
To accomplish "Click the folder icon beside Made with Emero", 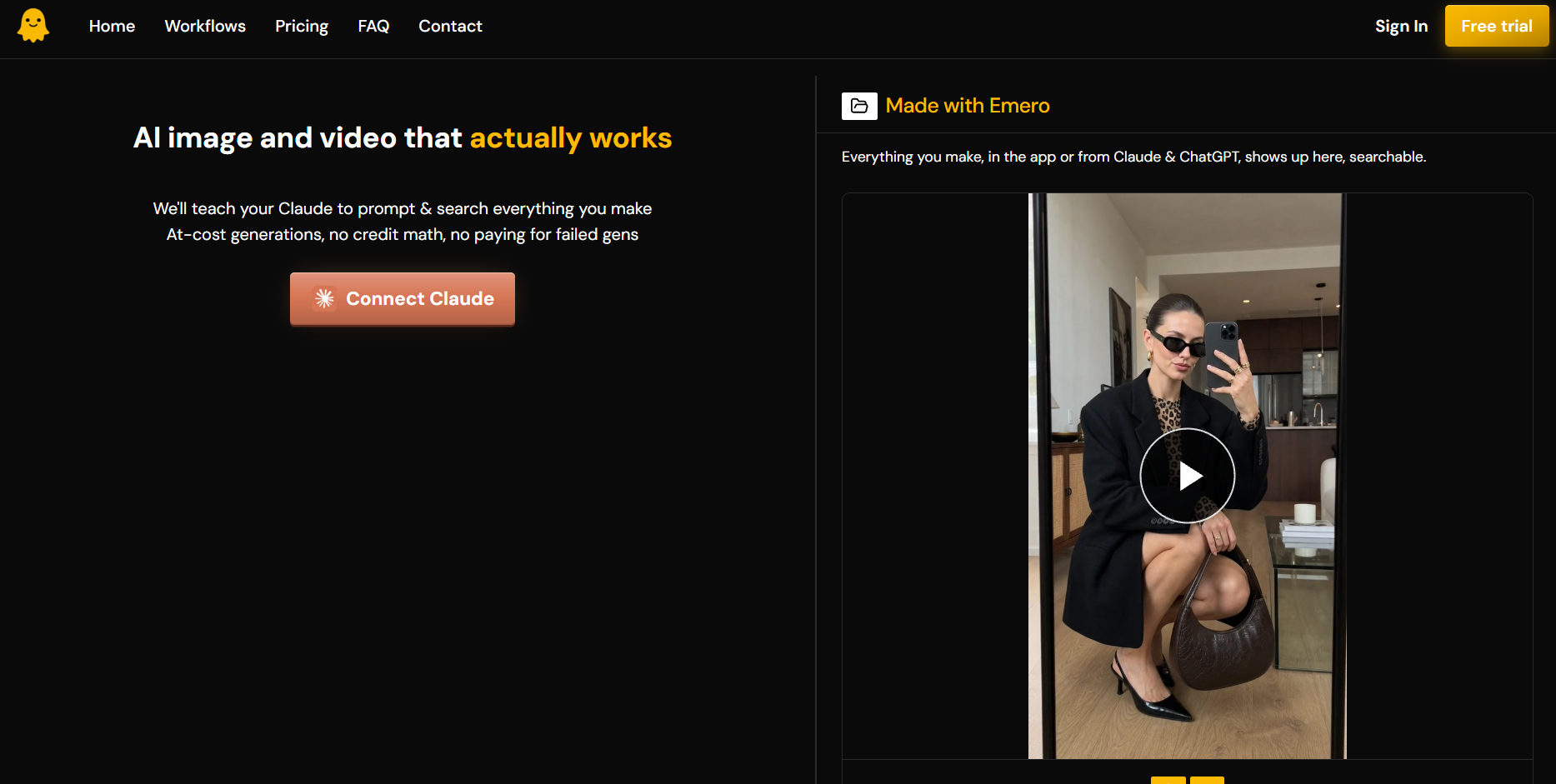I will [859, 106].
